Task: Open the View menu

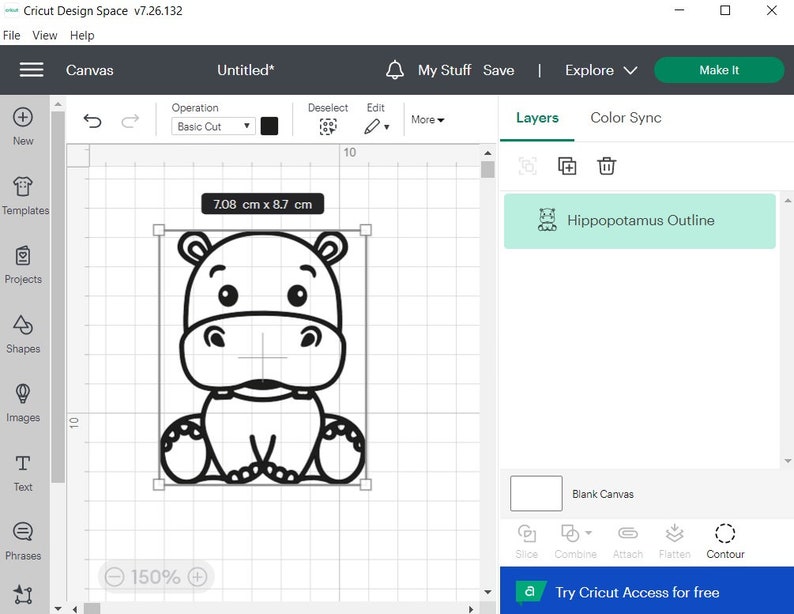Action: pyautogui.click(x=45, y=35)
